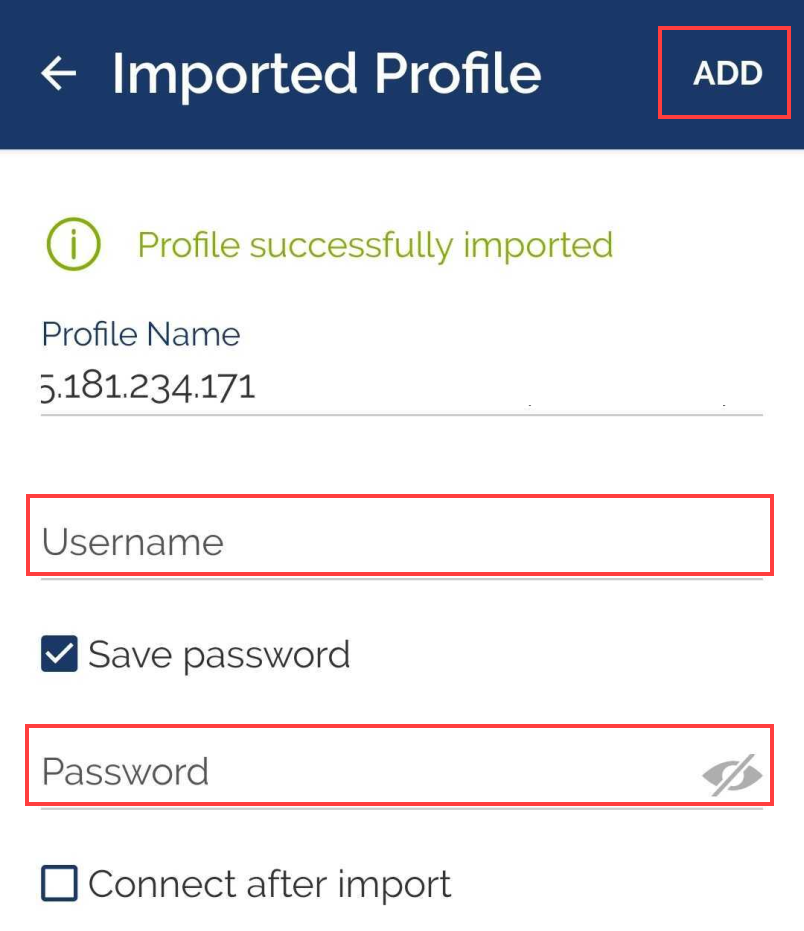The height and width of the screenshot is (931, 804).
Task: Uncheck the Save password checkbox
Action: click(x=60, y=655)
